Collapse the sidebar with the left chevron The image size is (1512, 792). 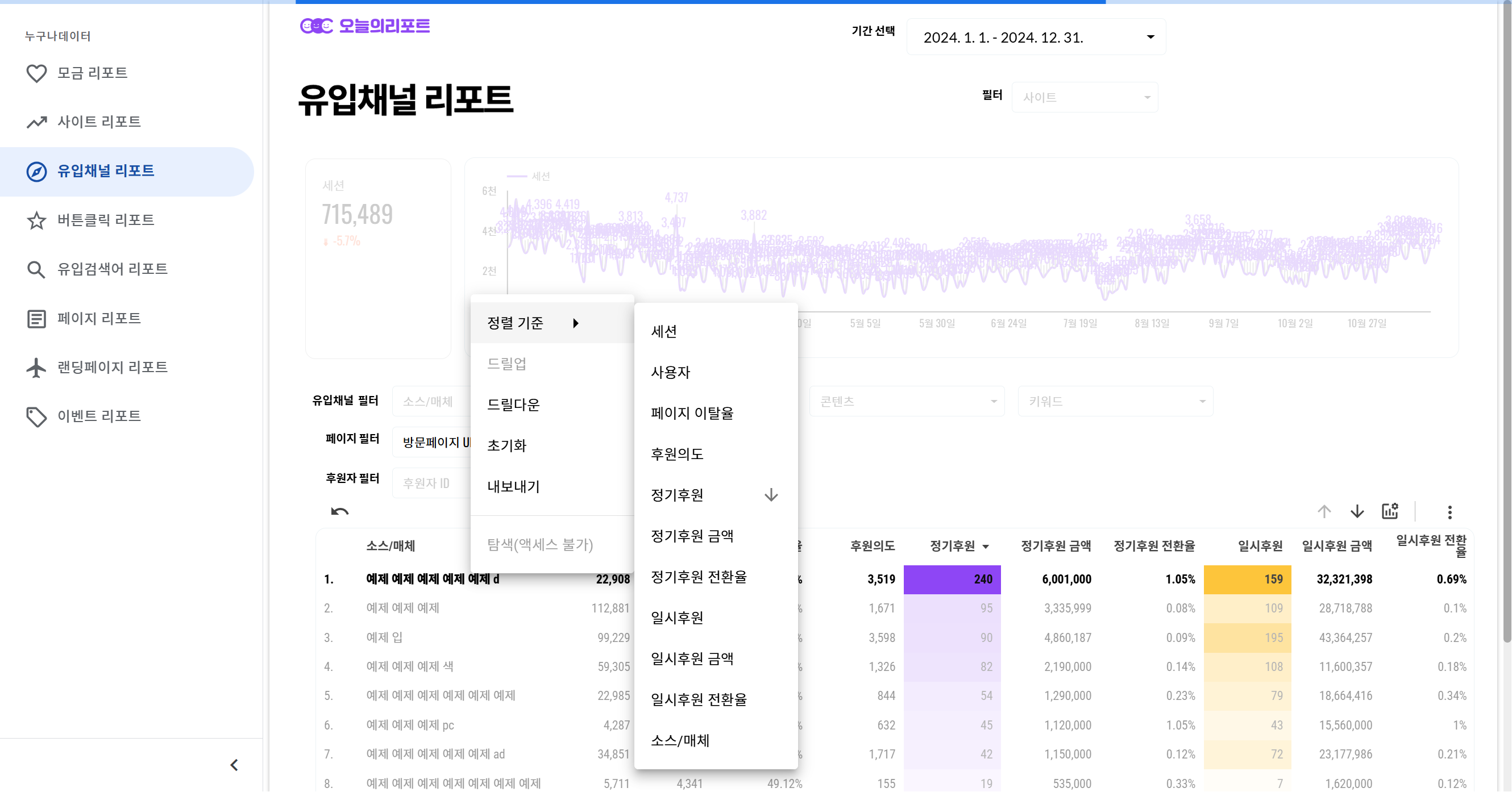coord(234,765)
